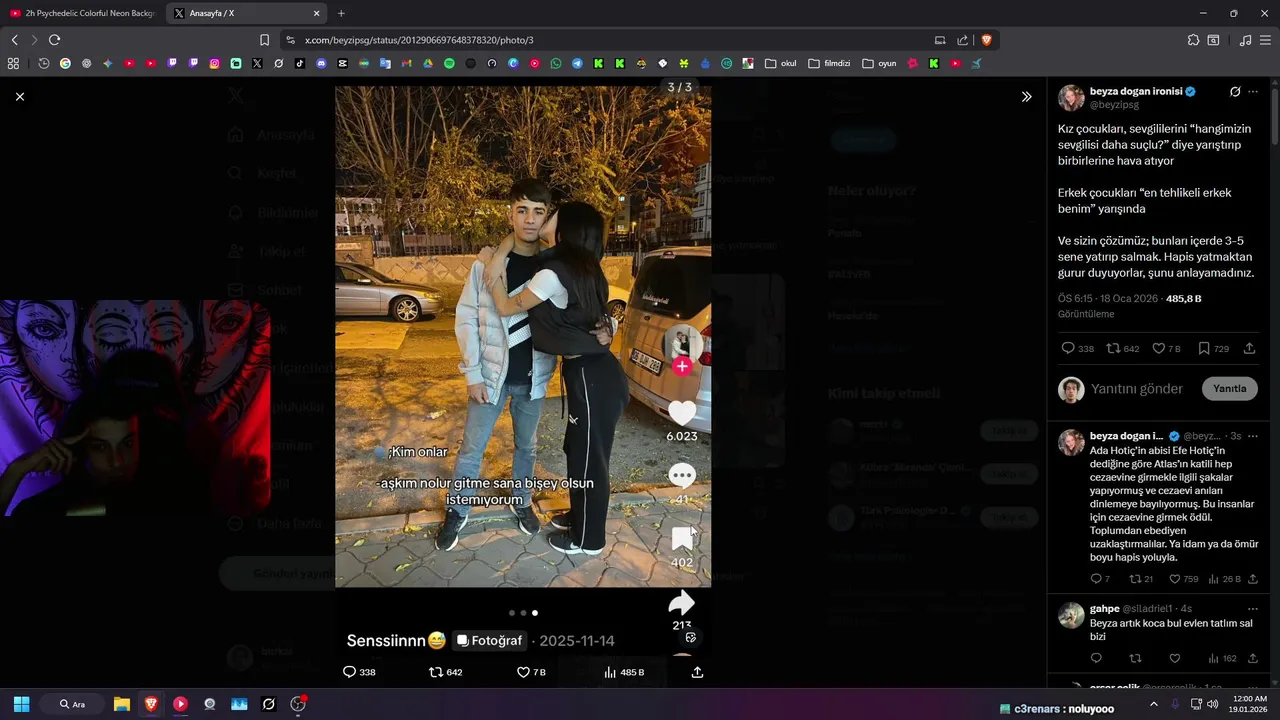
Task: Open the Spotify bookmark icon
Action: coord(449,63)
